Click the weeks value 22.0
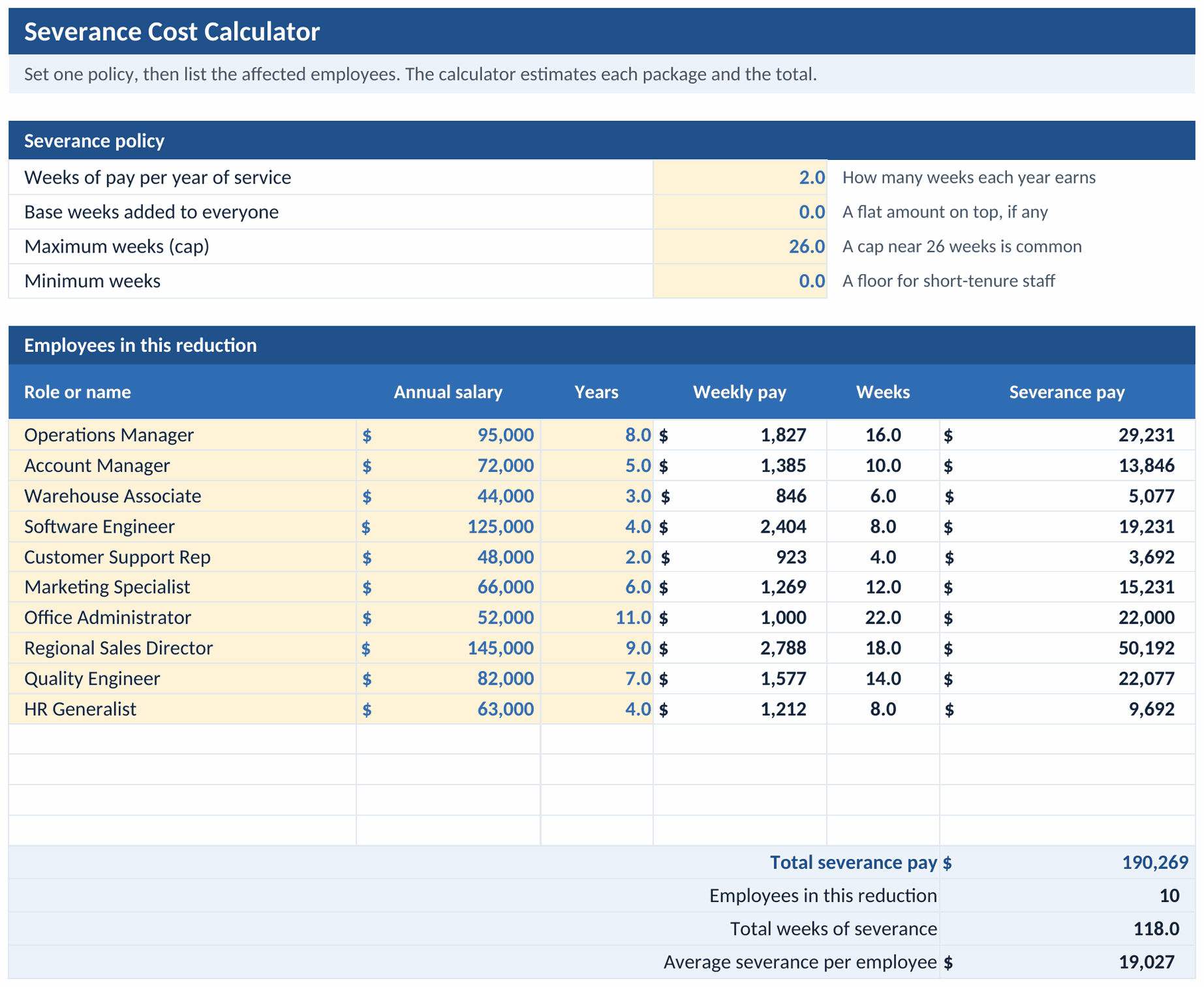1204x987 pixels. coord(884,618)
